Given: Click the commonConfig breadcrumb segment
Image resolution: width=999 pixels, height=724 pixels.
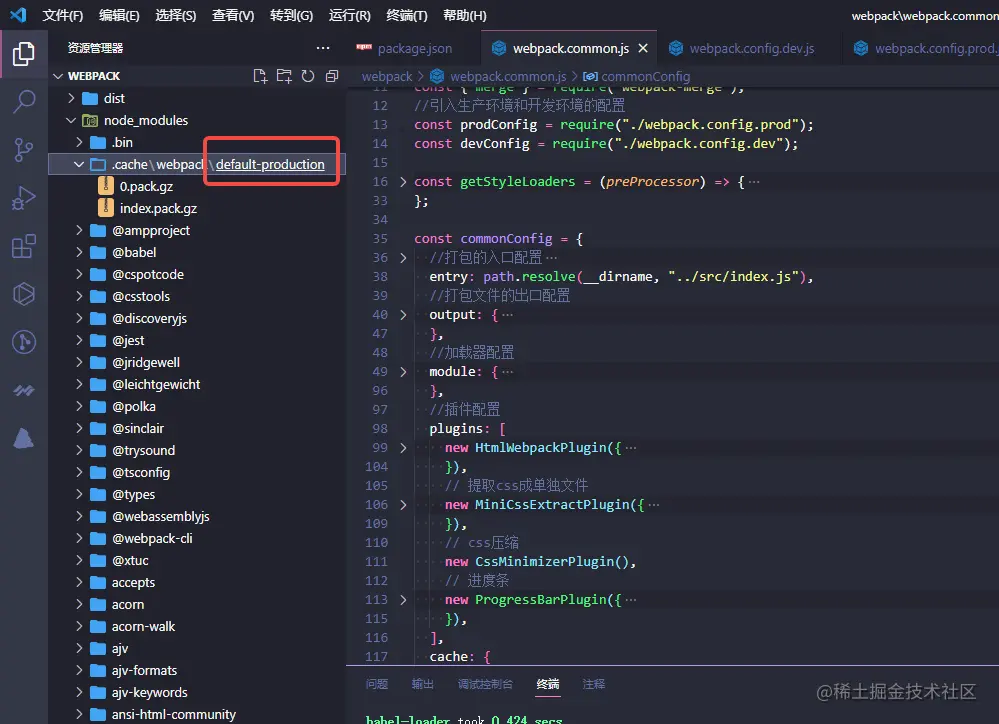Looking at the screenshot, I should click(637, 76).
